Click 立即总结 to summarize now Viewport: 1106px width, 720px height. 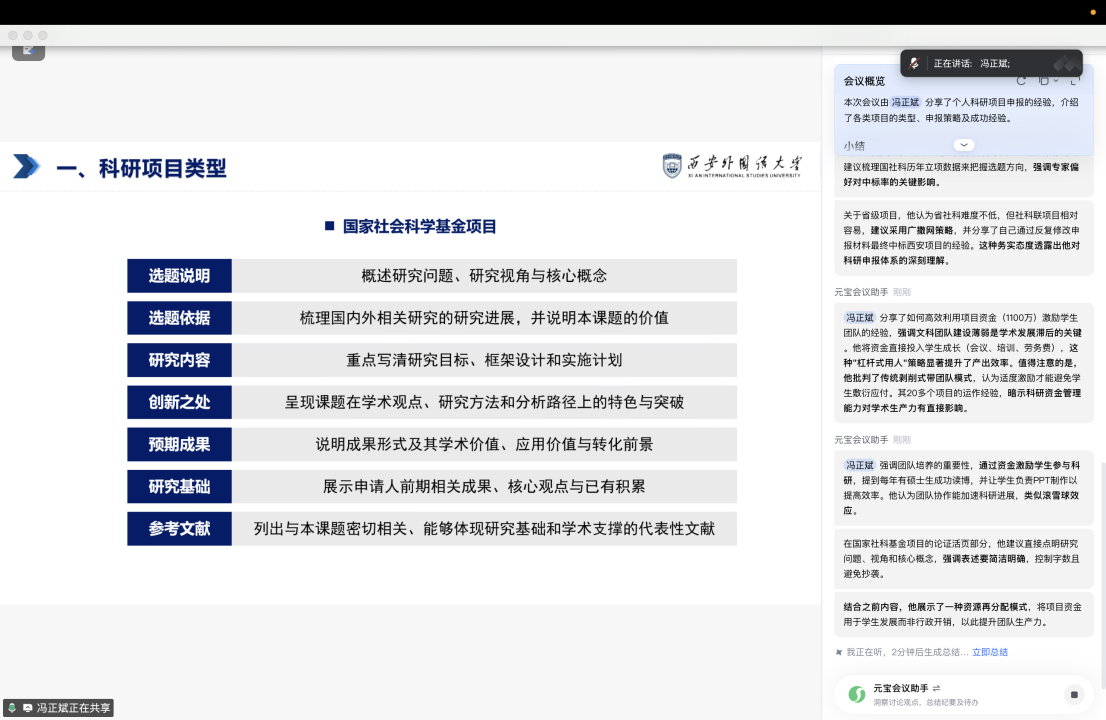[x=989, y=652]
